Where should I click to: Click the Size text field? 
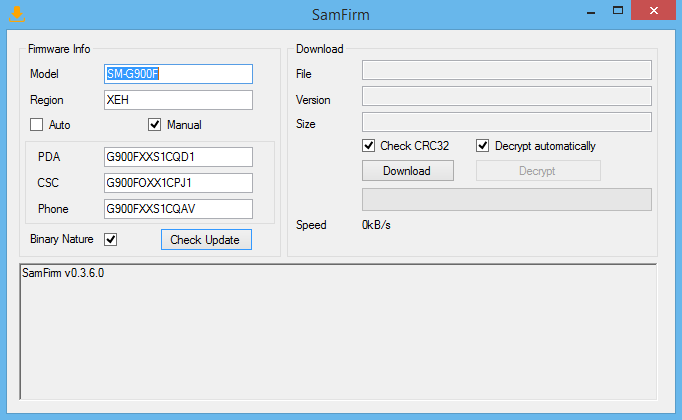click(507, 122)
